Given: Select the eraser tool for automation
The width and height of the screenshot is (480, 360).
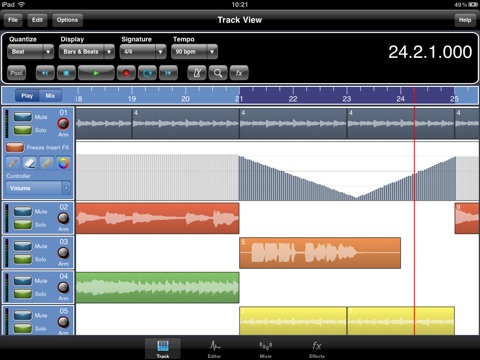Looking at the screenshot, I should pyautogui.click(x=30, y=163).
